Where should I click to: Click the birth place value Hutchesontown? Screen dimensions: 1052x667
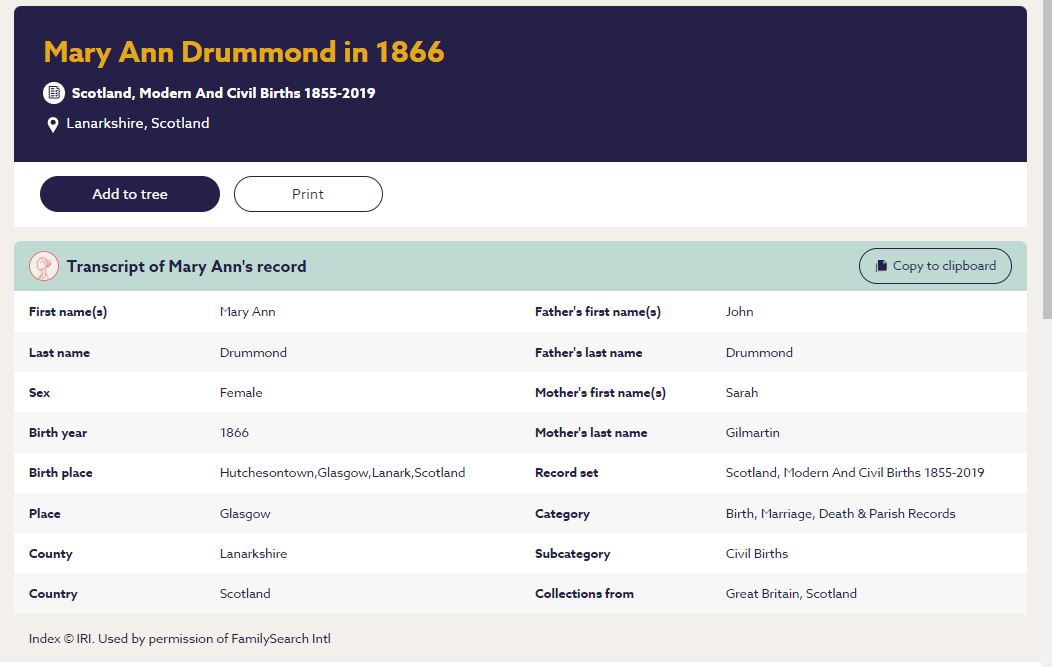click(342, 473)
